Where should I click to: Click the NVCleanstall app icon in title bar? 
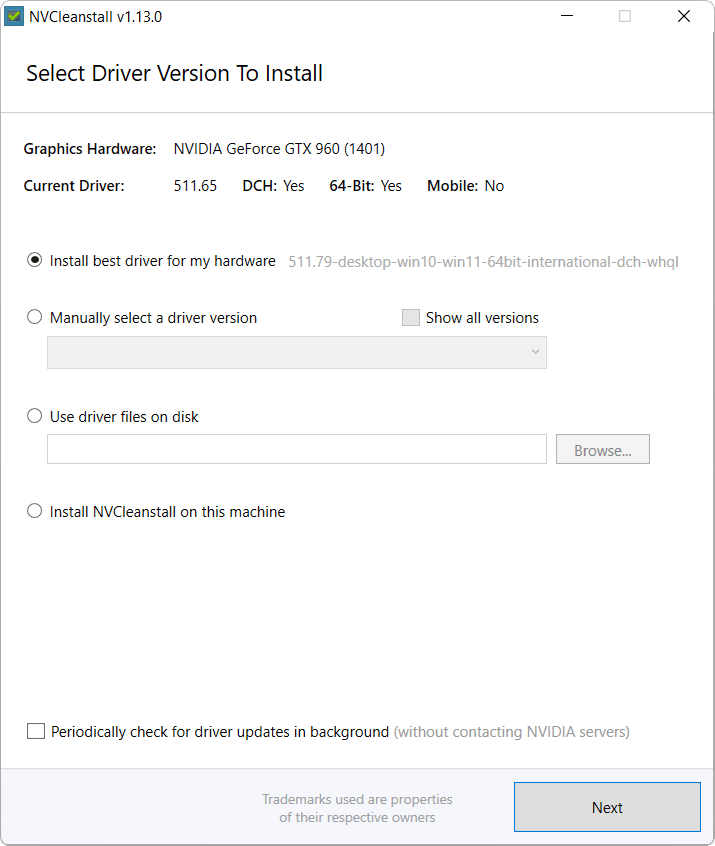14,16
